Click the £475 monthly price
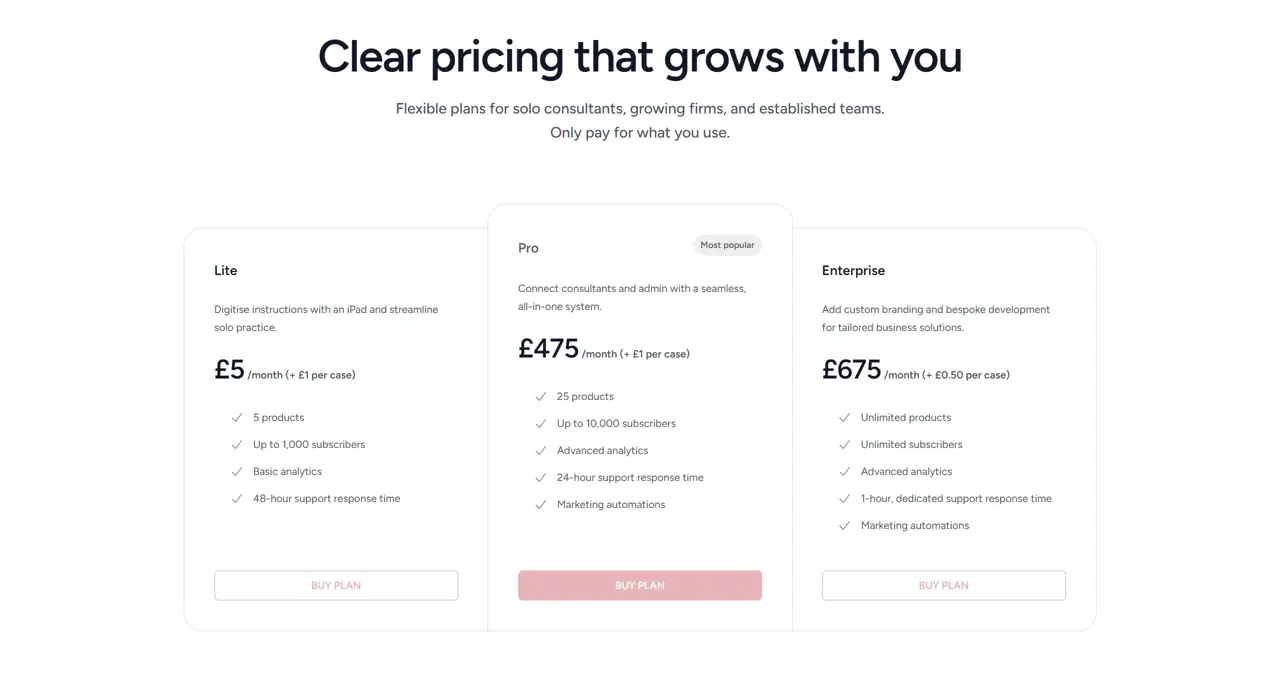Screen dimensions: 1280x699 tap(549, 349)
